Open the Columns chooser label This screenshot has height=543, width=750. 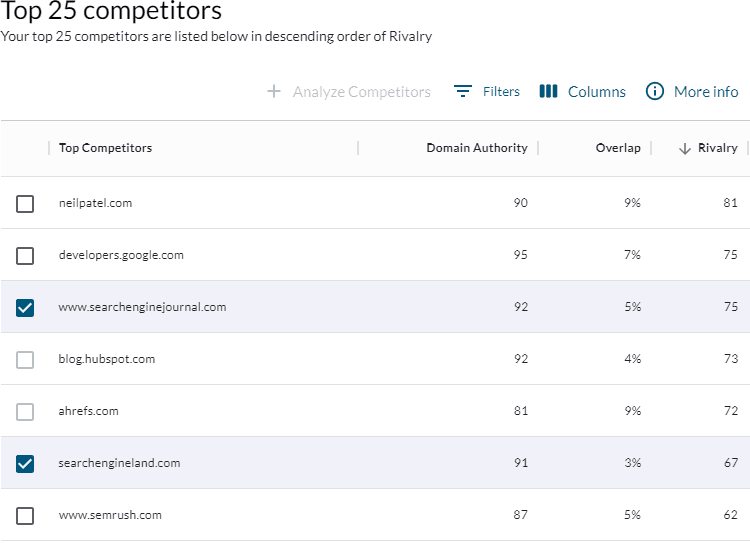[597, 92]
